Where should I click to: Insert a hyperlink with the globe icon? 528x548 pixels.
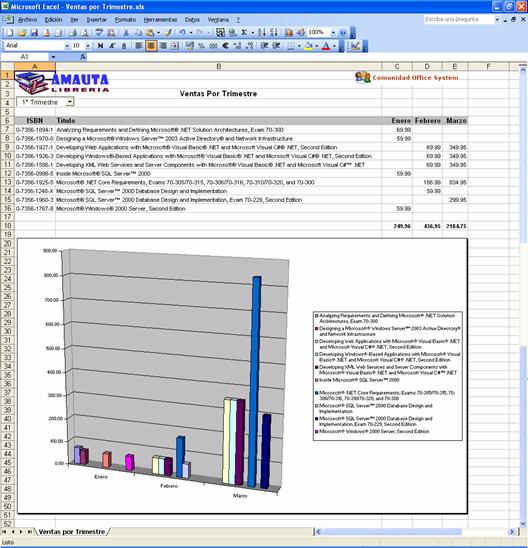[x=232, y=33]
